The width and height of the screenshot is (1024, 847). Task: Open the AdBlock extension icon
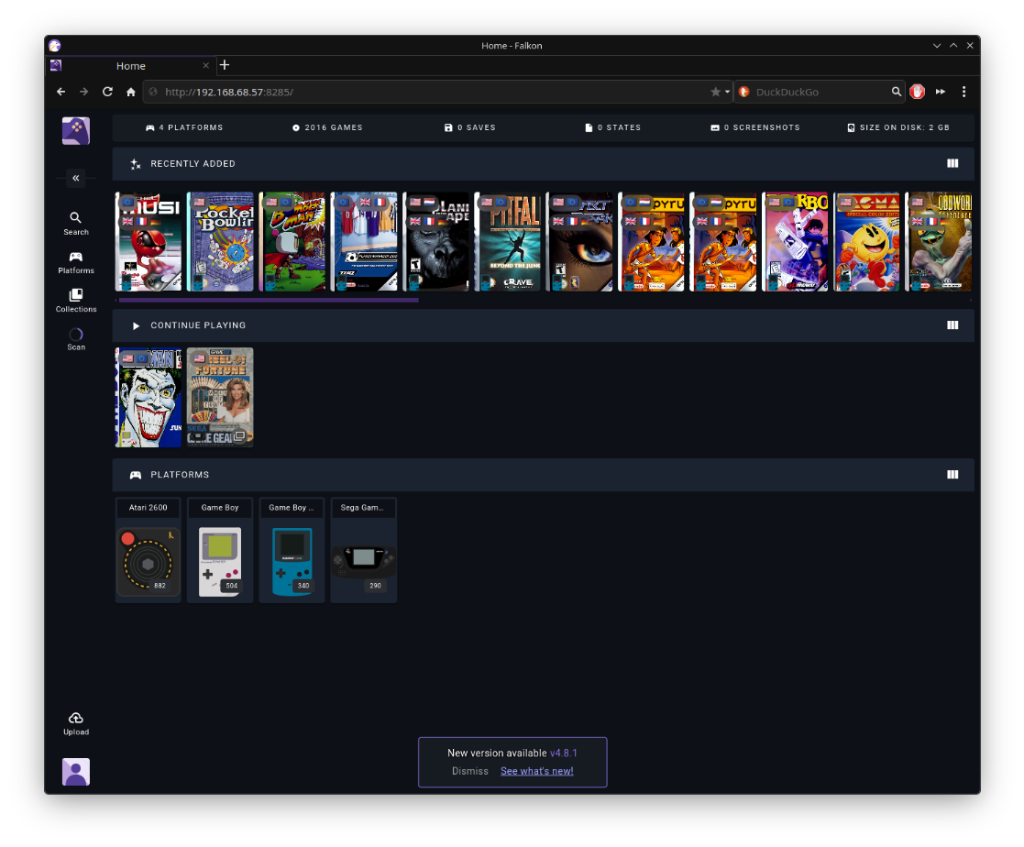pyautogui.click(x=918, y=92)
